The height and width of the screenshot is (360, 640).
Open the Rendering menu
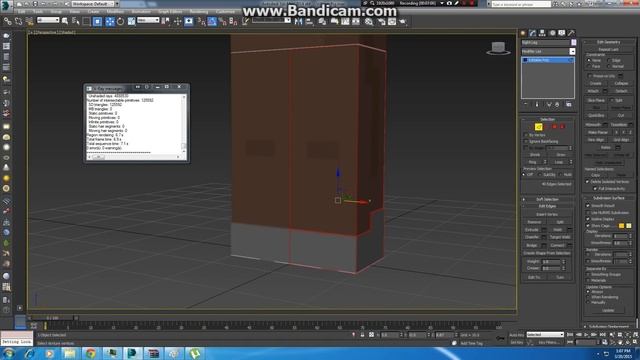pos(199,11)
